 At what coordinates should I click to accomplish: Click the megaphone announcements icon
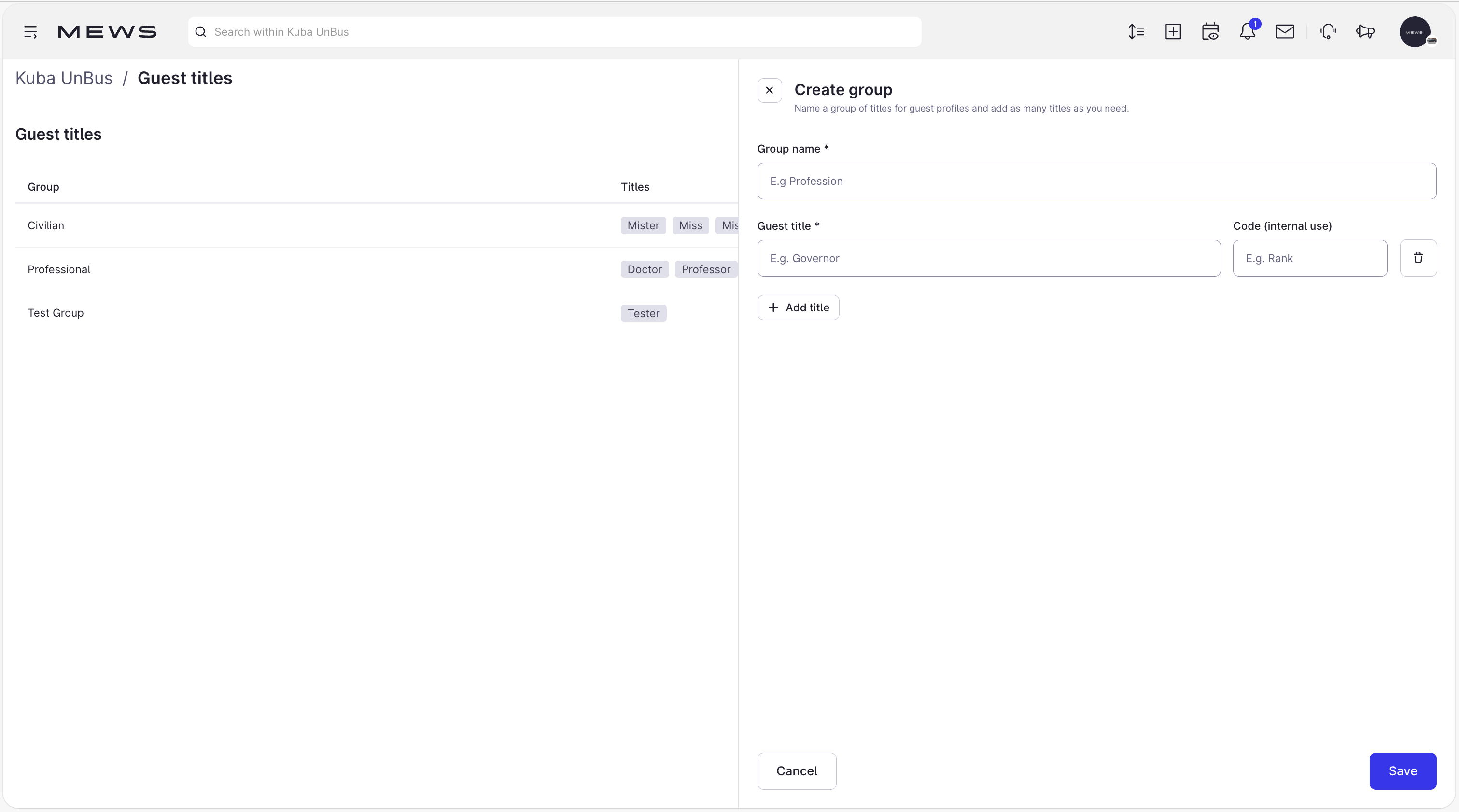click(1365, 32)
